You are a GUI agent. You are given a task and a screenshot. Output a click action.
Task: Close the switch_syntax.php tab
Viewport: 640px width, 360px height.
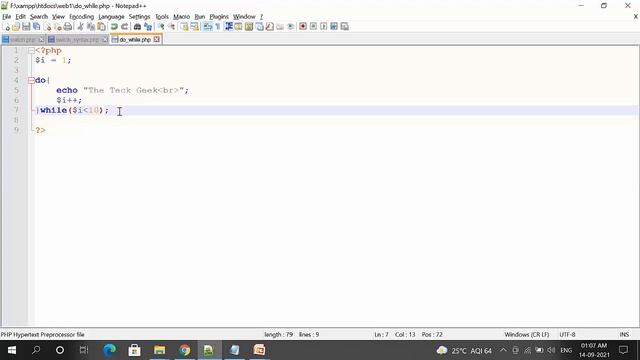click(105, 40)
